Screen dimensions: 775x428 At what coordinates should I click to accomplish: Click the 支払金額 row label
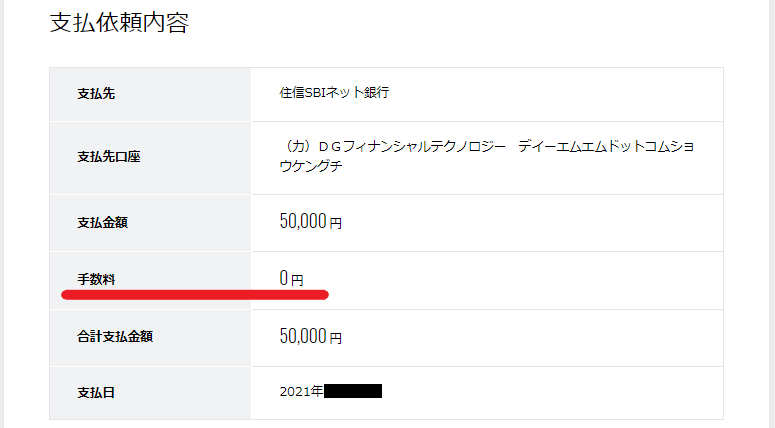[x=102, y=222]
